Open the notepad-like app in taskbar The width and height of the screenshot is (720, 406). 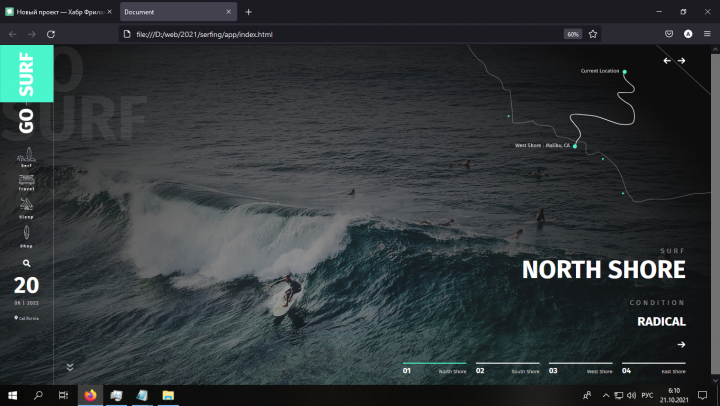click(142, 395)
